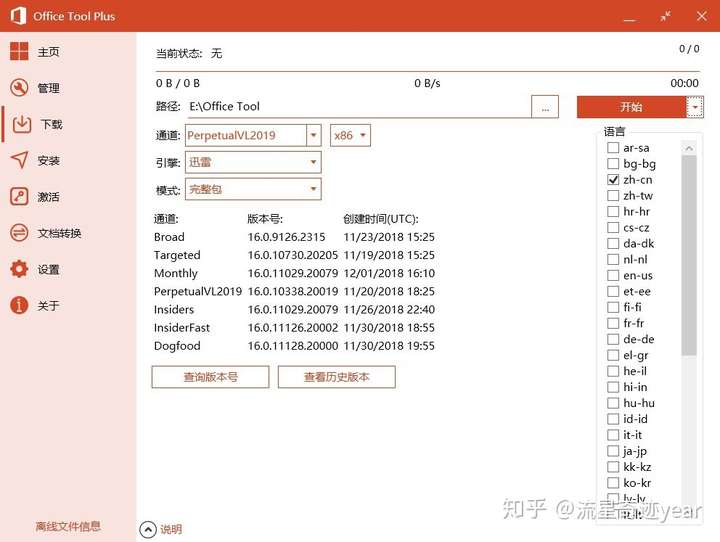Click the Insiders channel row
720x542 pixels.
[x=294, y=310]
